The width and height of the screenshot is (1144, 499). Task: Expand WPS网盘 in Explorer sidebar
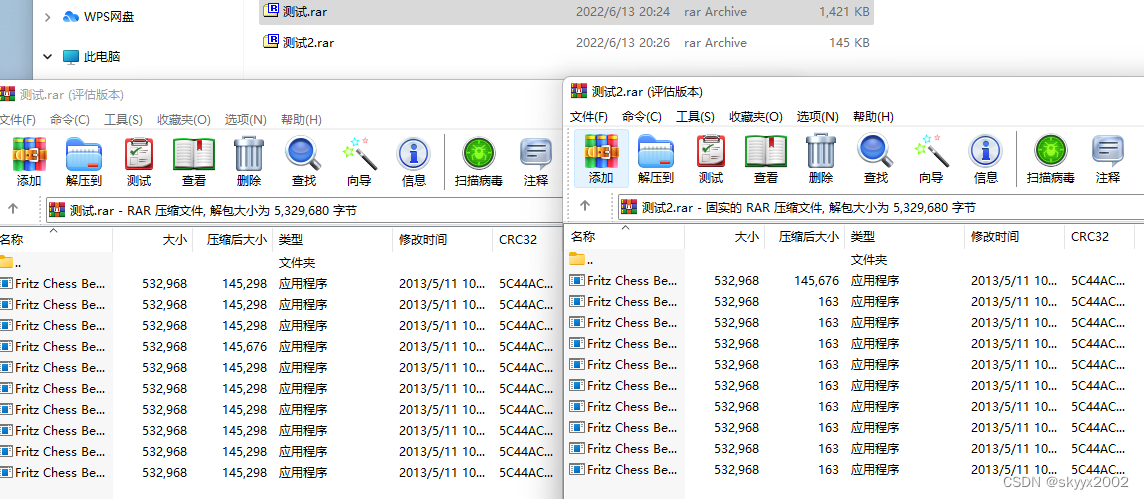(x=47, y=16)
